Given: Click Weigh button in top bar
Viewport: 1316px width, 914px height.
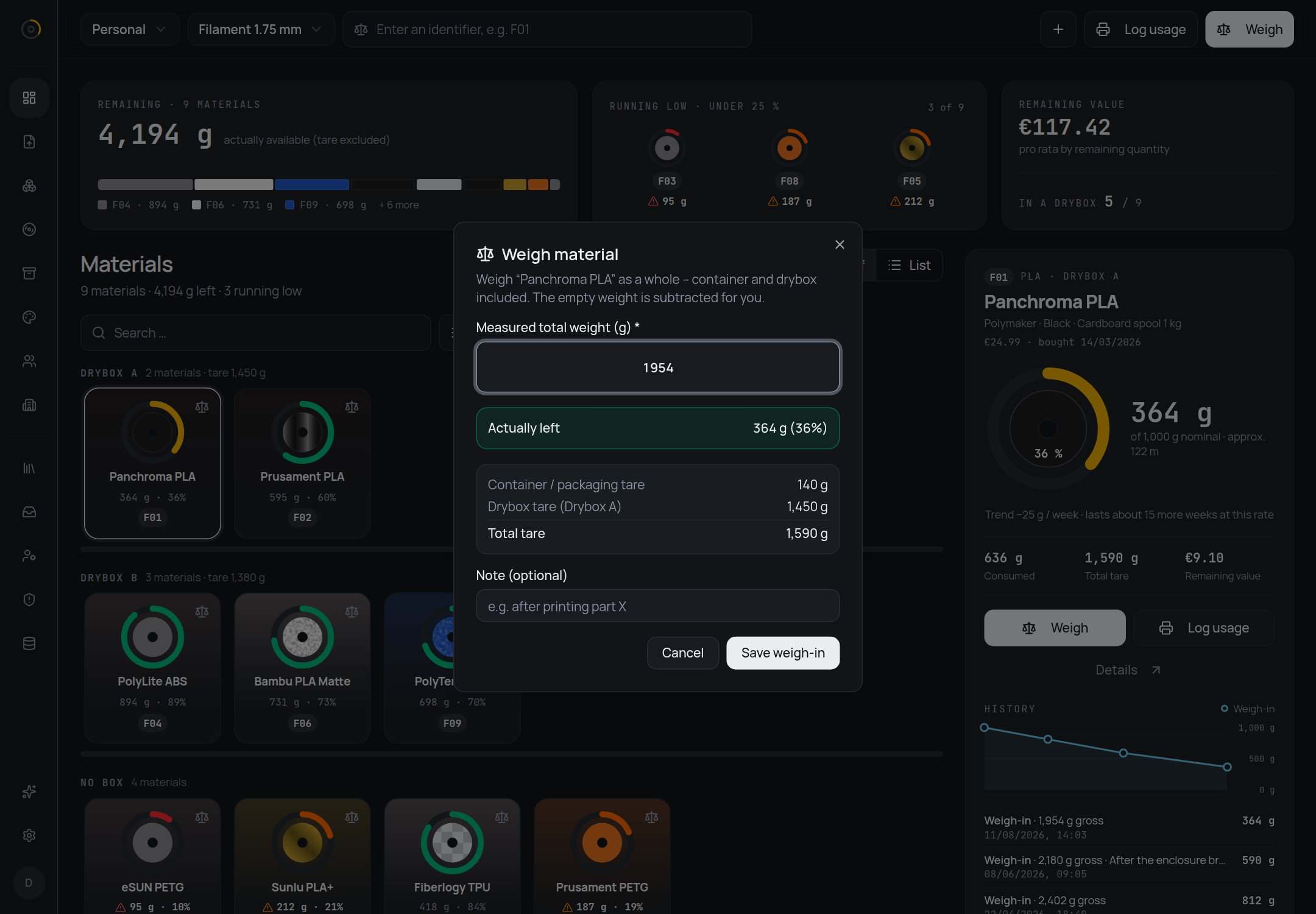Looking at the screenshot, I should (1250, 29).
